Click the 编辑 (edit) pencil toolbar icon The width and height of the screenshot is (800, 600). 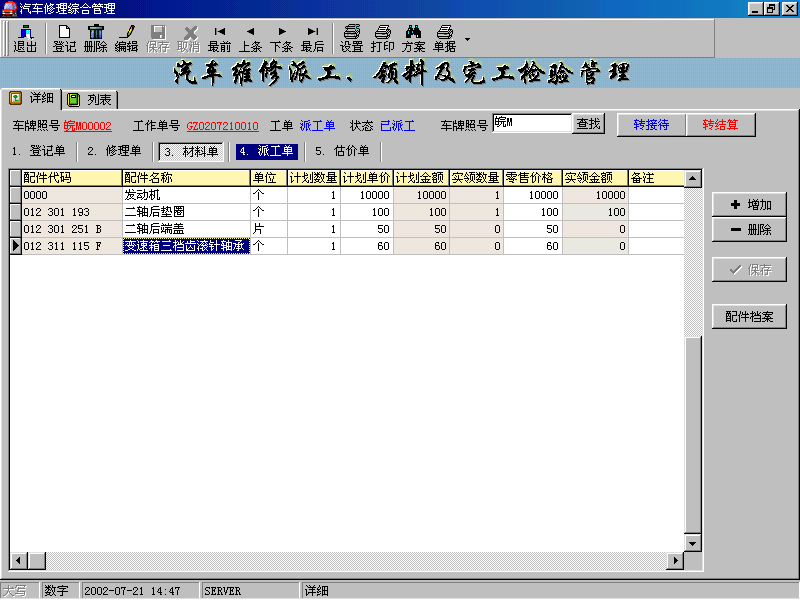tap(127, 39)
